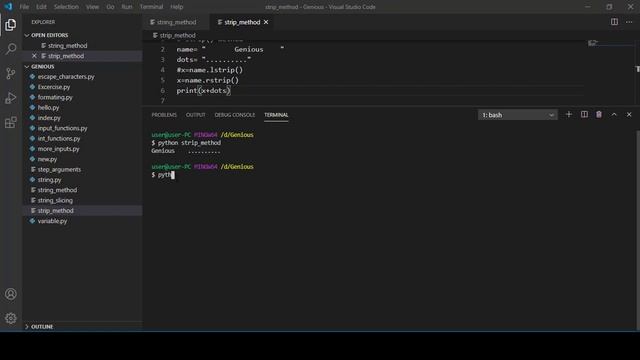Open the Edit menu
The image size is (640, 360).
(x=41, y=7)
